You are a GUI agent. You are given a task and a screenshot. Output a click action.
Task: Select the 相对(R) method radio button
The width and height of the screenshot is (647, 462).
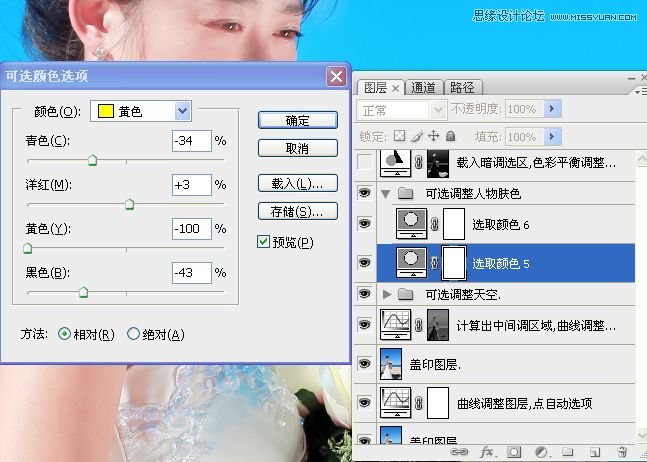[x=64, y=333]
